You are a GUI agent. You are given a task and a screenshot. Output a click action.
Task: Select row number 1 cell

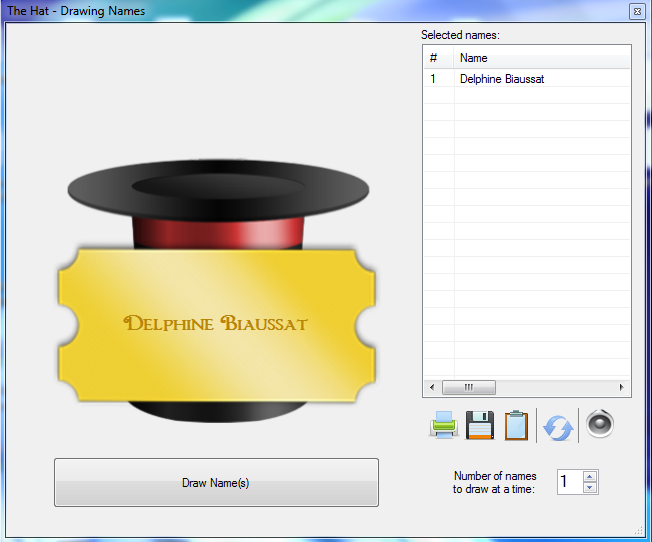click(x=439, y=79)
